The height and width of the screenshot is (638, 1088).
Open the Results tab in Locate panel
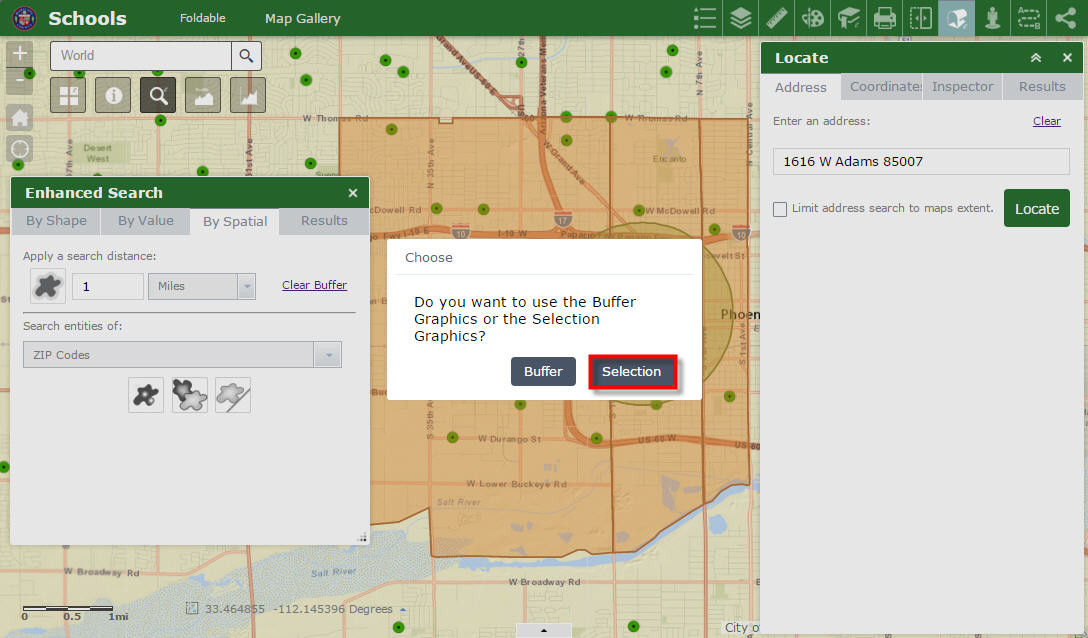[x=1042, y=87]
